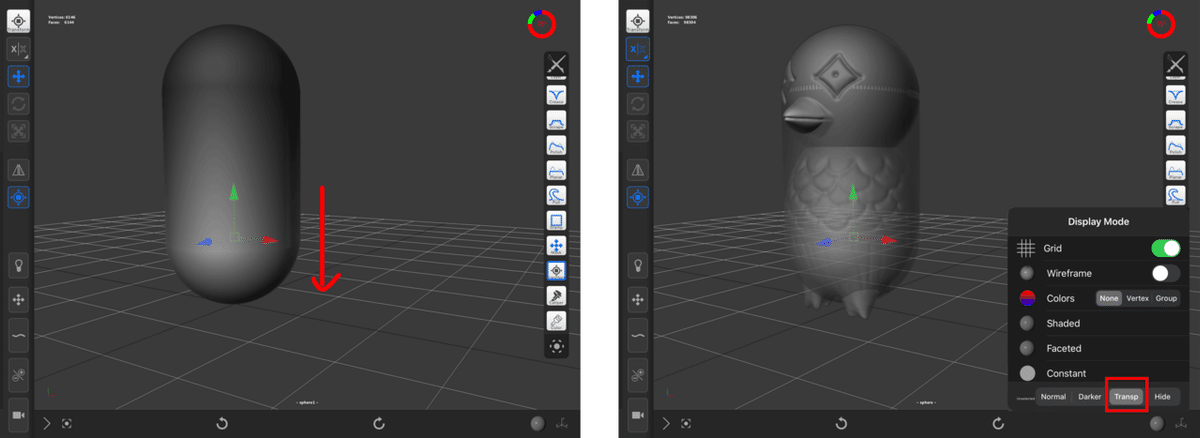This screenshot has width=1200, height=438.
Task: Tap lightbulb icon in right screenshot
Action: pyautogui.click(x=637, y=265)
